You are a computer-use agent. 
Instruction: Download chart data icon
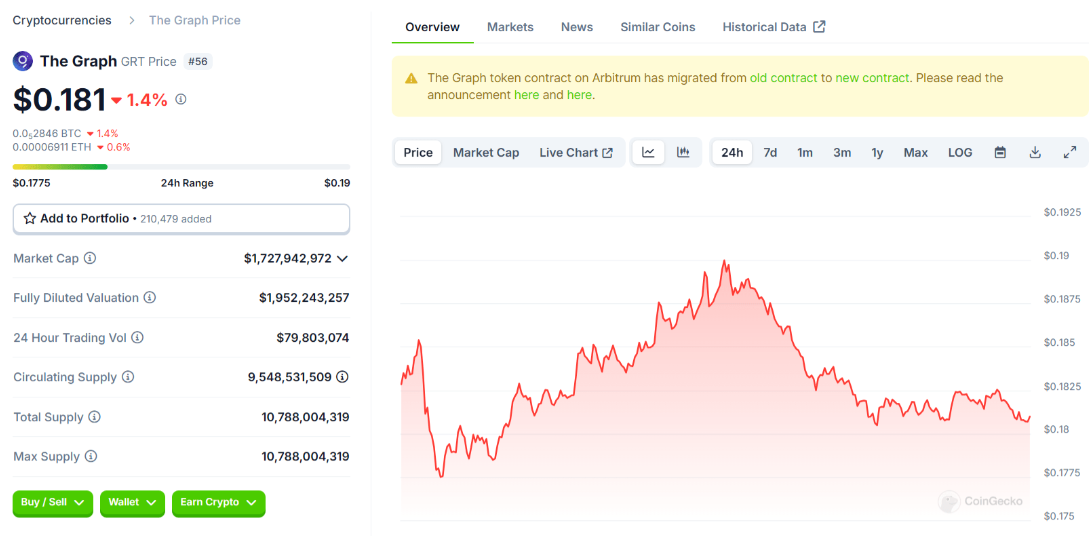pos(1035,152)
